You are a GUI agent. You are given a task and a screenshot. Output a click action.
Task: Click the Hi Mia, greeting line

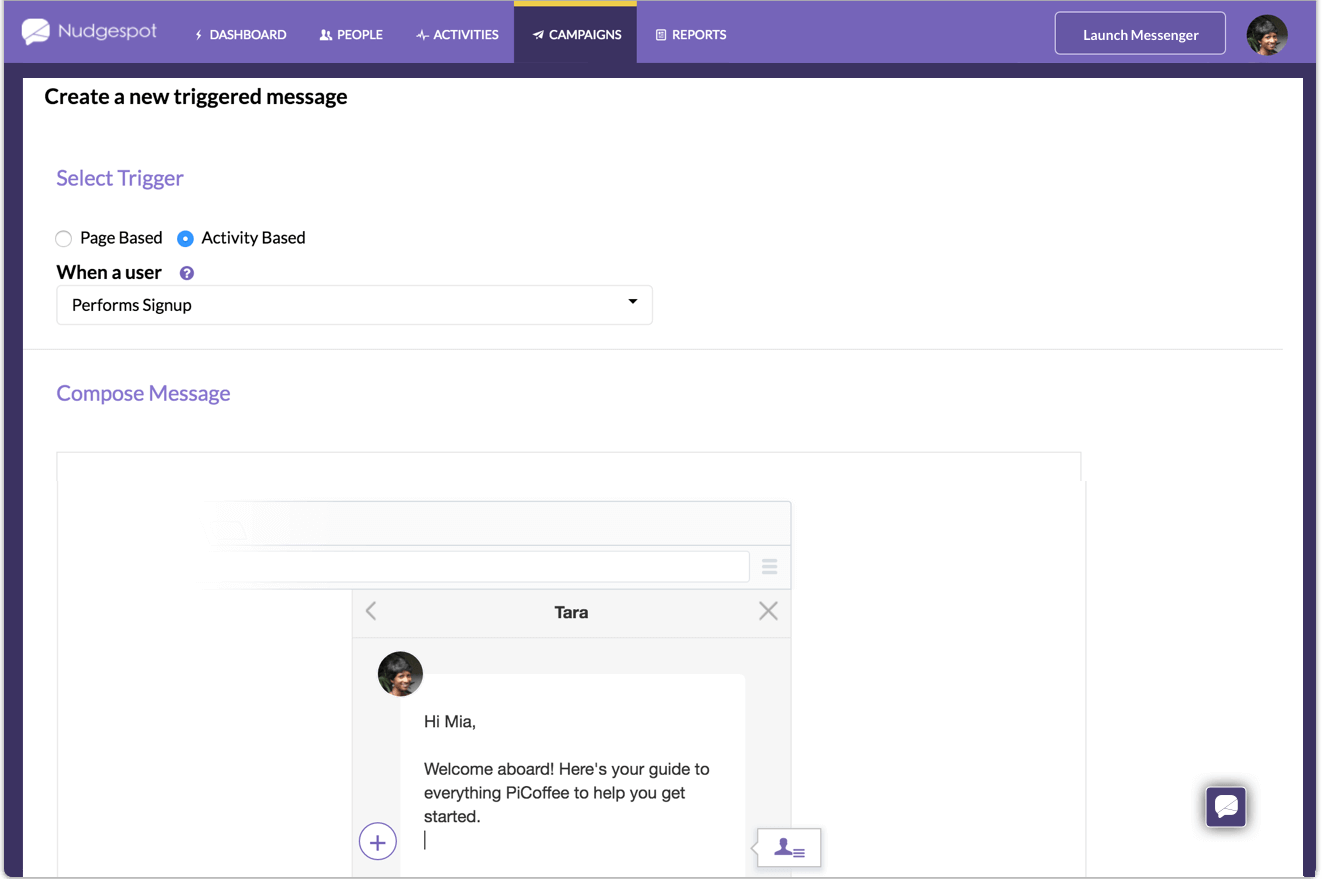point(450,721)
